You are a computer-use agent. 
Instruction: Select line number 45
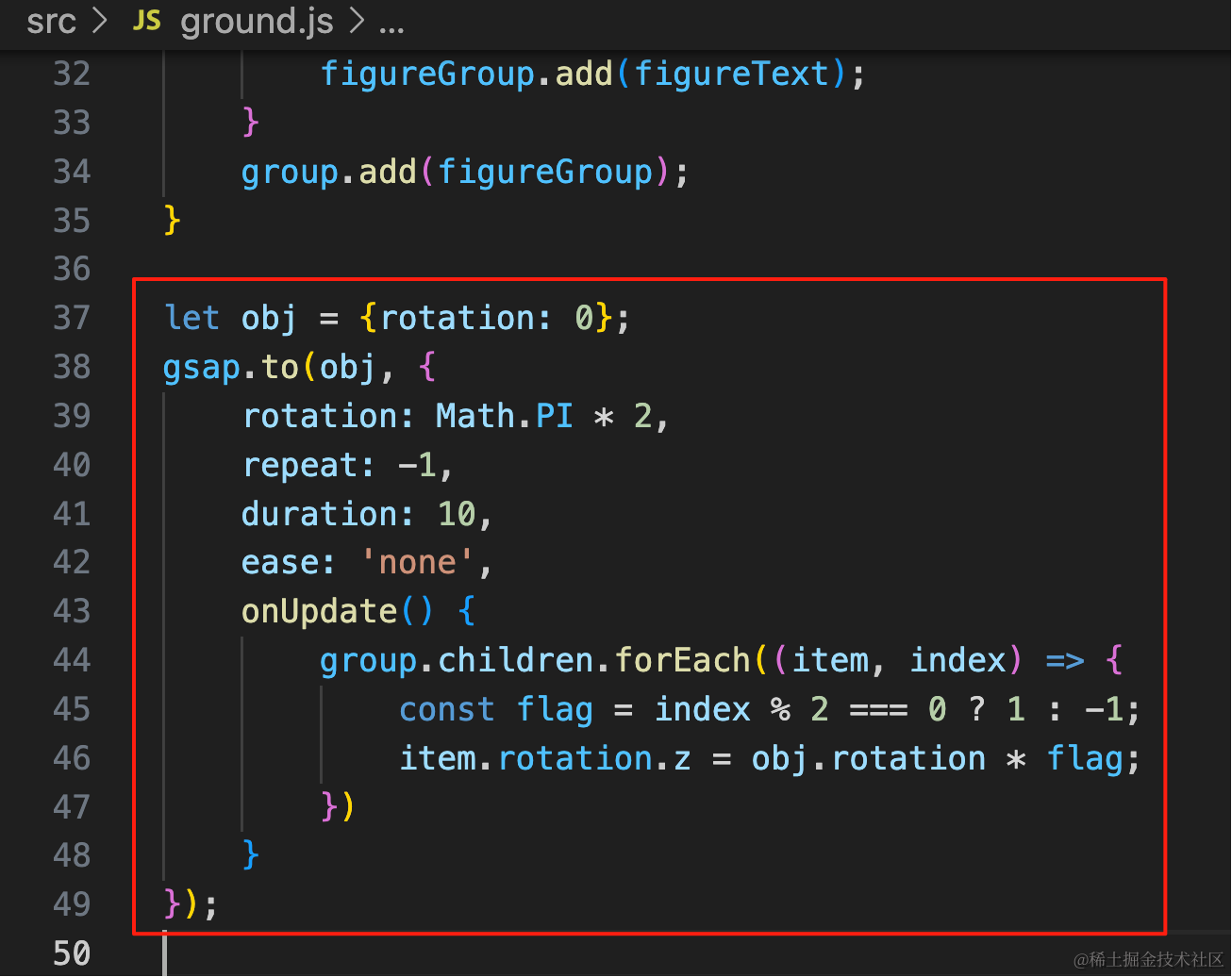[72, 709]
